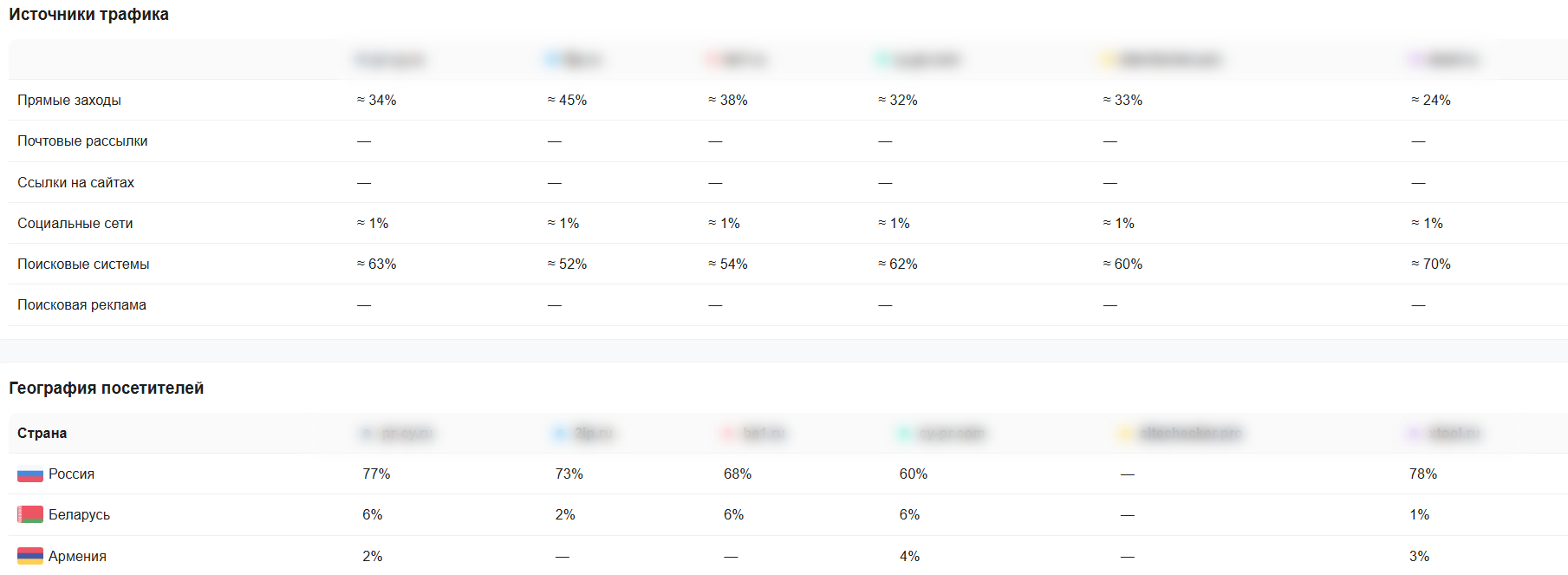Click the "Социальные сети" row label
This screenshot has height=575, width=1568.
coord(75,224)
